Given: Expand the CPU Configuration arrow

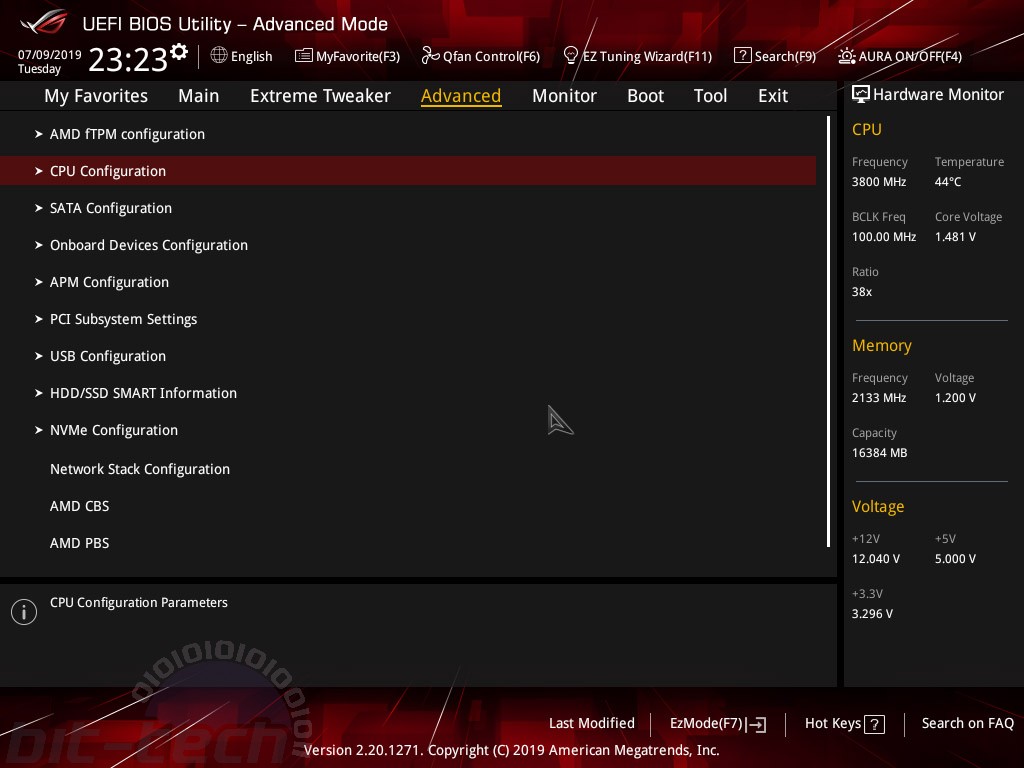Looking at the screenshot, I should click(39, 171).
